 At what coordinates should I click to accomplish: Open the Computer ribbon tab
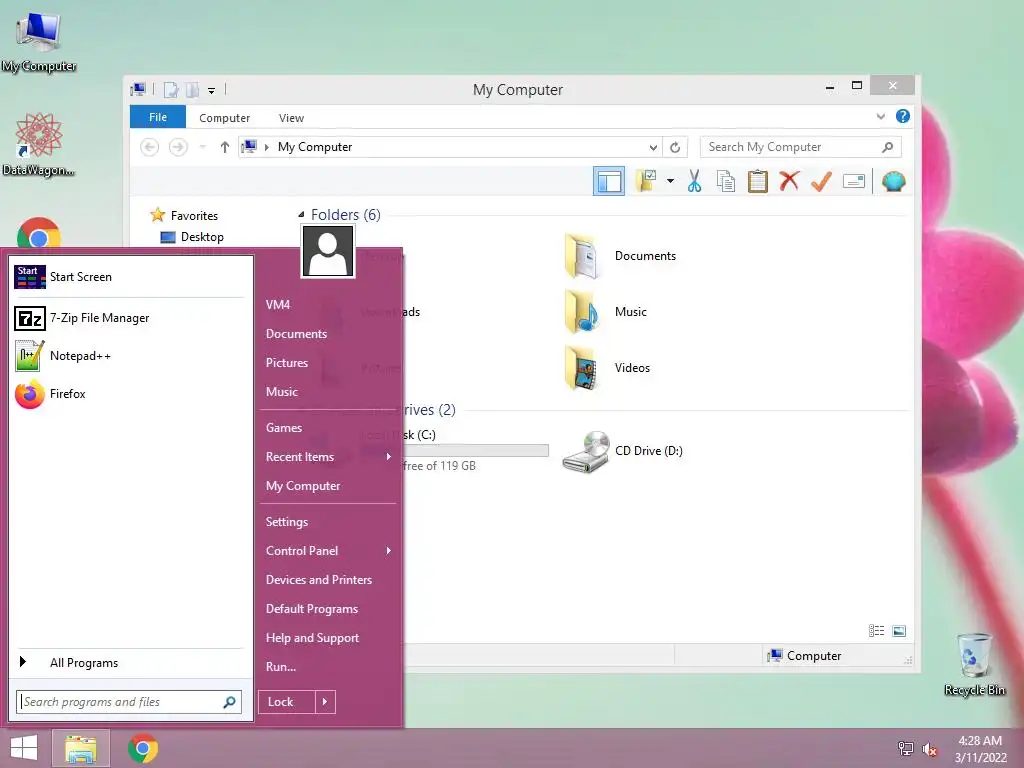click(224, 118)
